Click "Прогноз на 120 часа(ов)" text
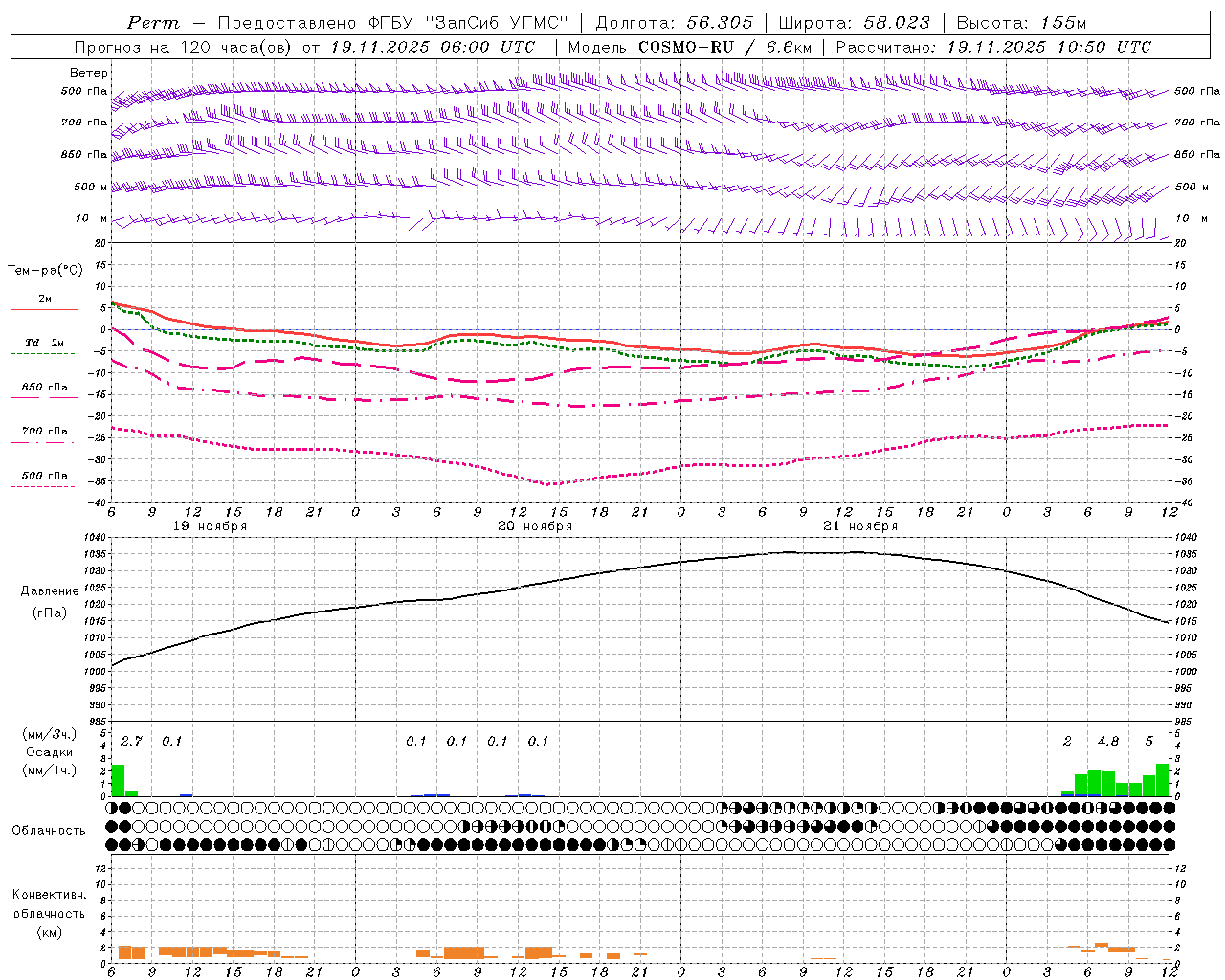This screenshot has height=980, width=1225. coord(184,47)
